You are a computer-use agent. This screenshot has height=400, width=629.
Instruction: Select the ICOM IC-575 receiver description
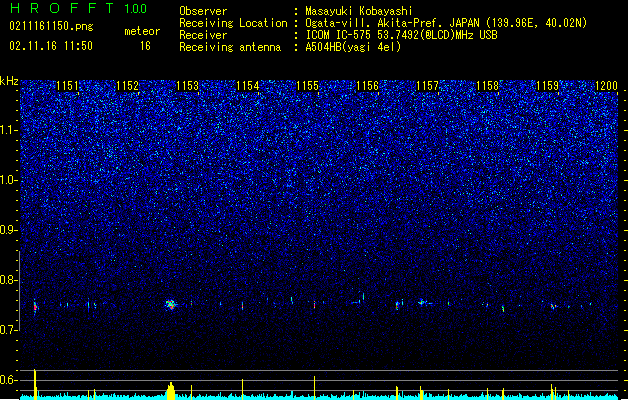tap(401, 35)
